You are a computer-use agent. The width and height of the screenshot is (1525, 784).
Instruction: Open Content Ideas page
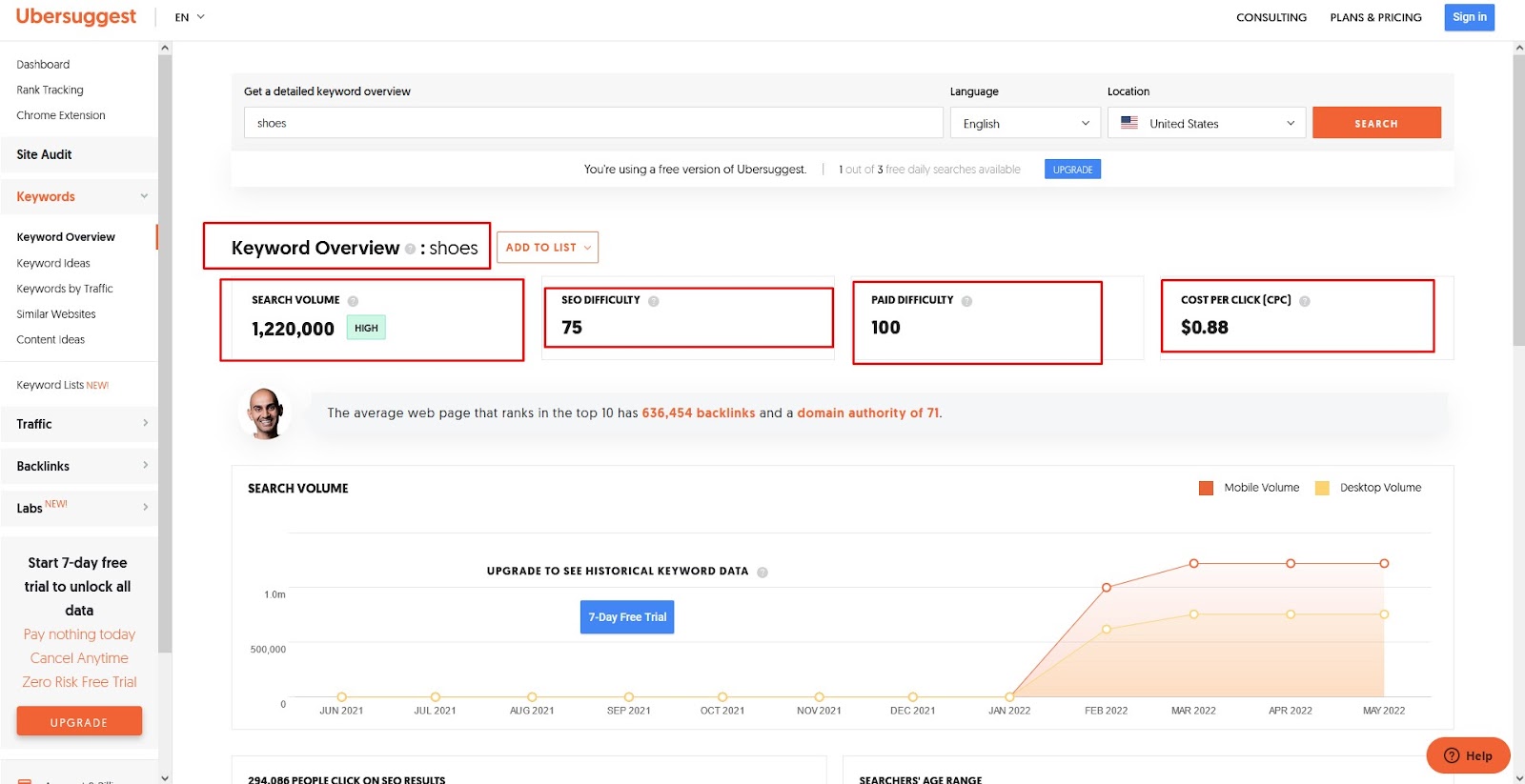tap(51, 339)
